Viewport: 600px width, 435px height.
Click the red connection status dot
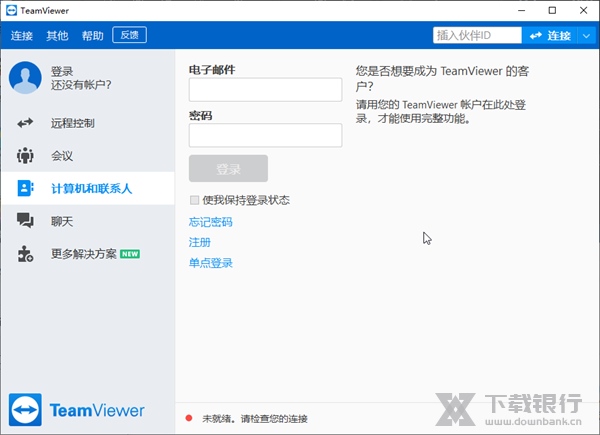click(x=189, y=418)
